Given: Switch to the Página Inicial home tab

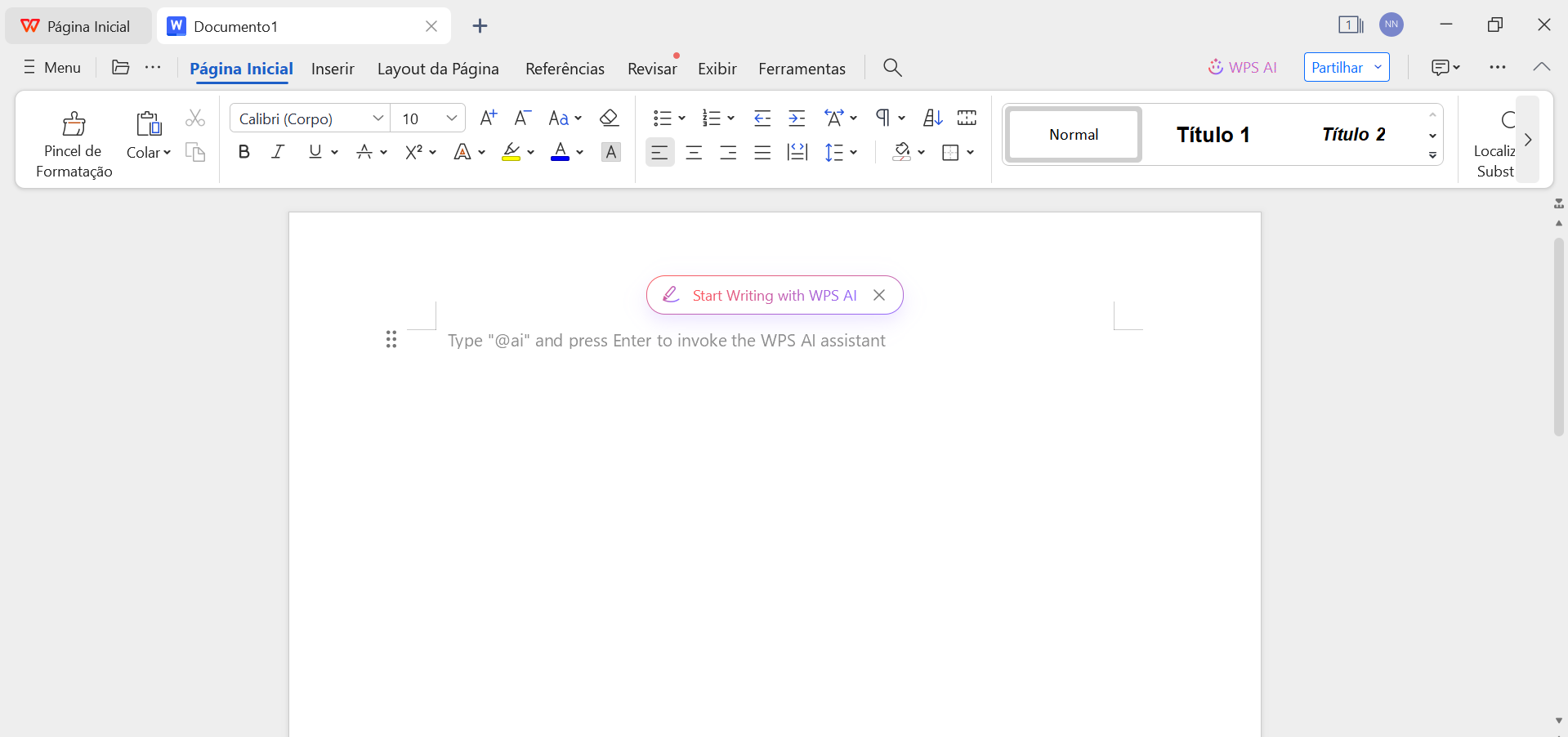Looking at the screenshot, I should pyautogui.click(x=241, y=69).
